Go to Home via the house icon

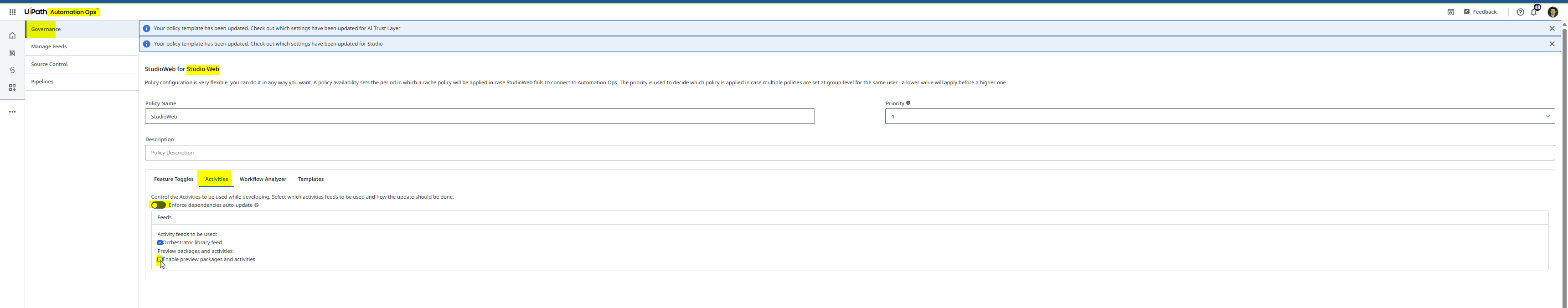coord(12,35)
